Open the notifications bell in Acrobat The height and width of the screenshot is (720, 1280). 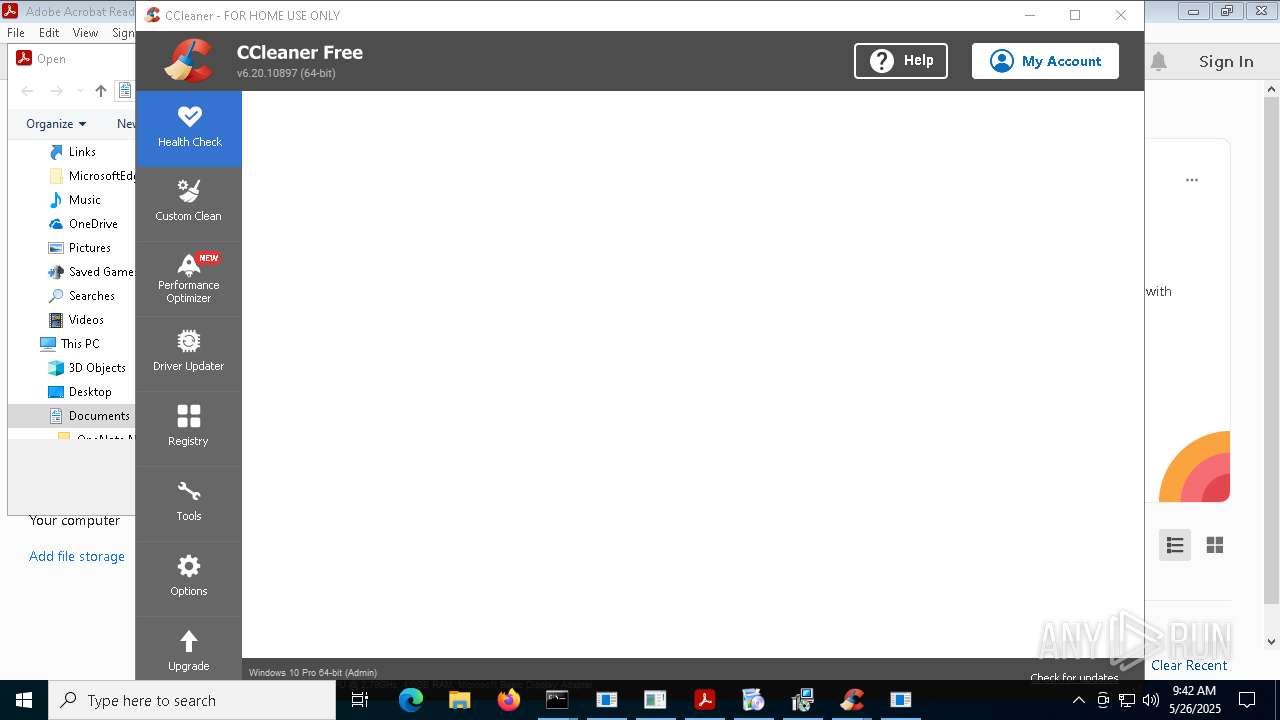1158,61
